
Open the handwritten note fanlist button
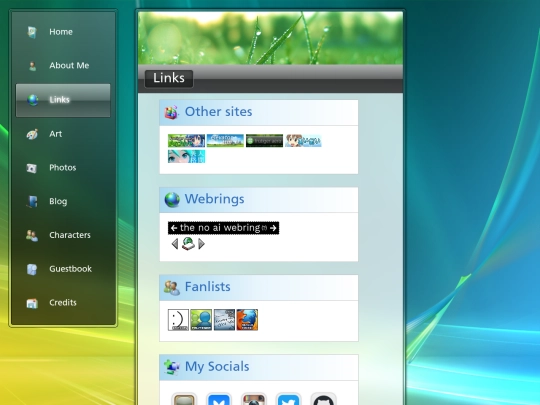[x=224, y=320]
